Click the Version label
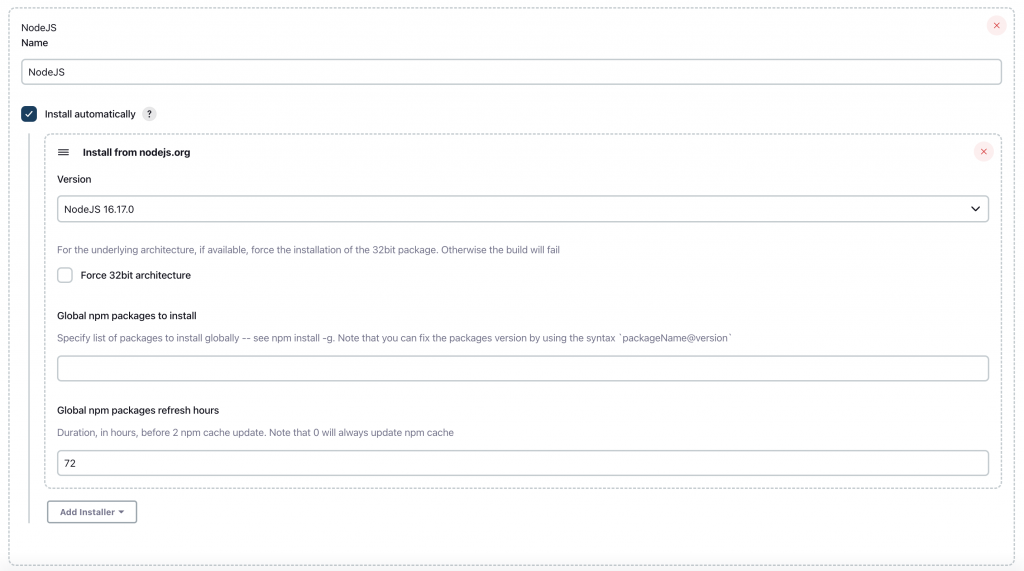Viewport: 1024px width, 571px height. 74,179
